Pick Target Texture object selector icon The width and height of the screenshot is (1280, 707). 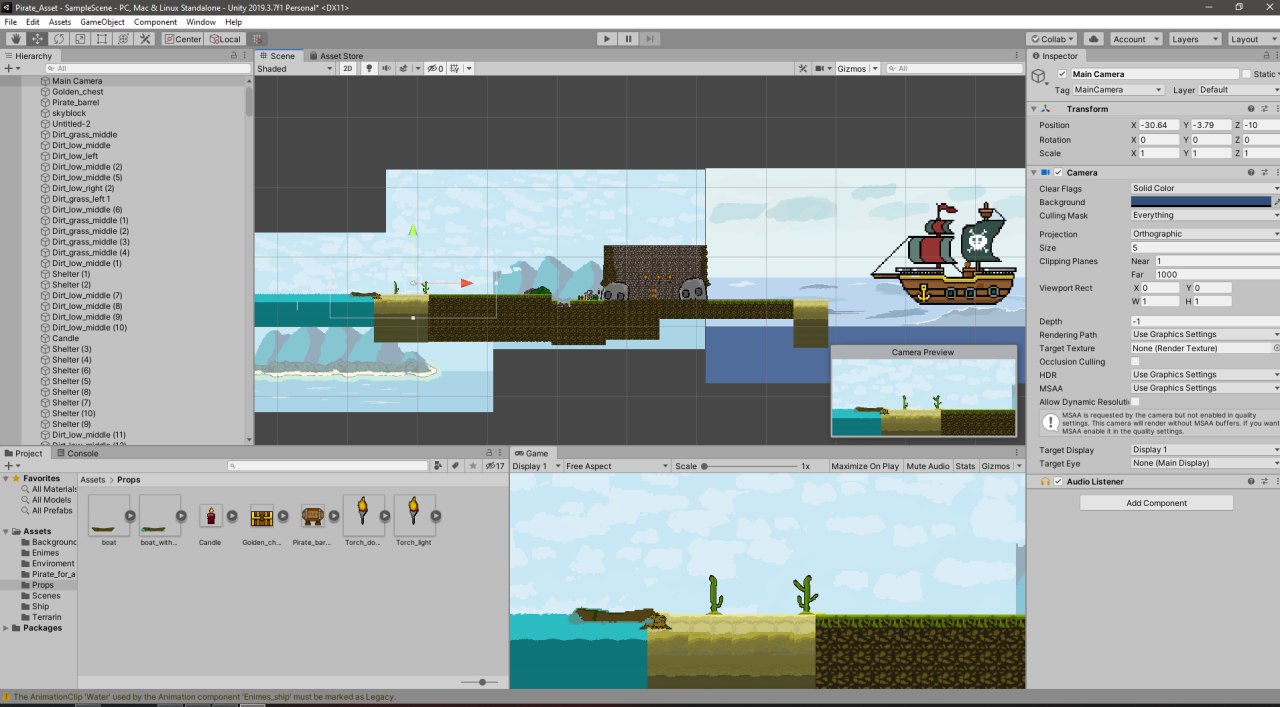[x=1276, y=348]
